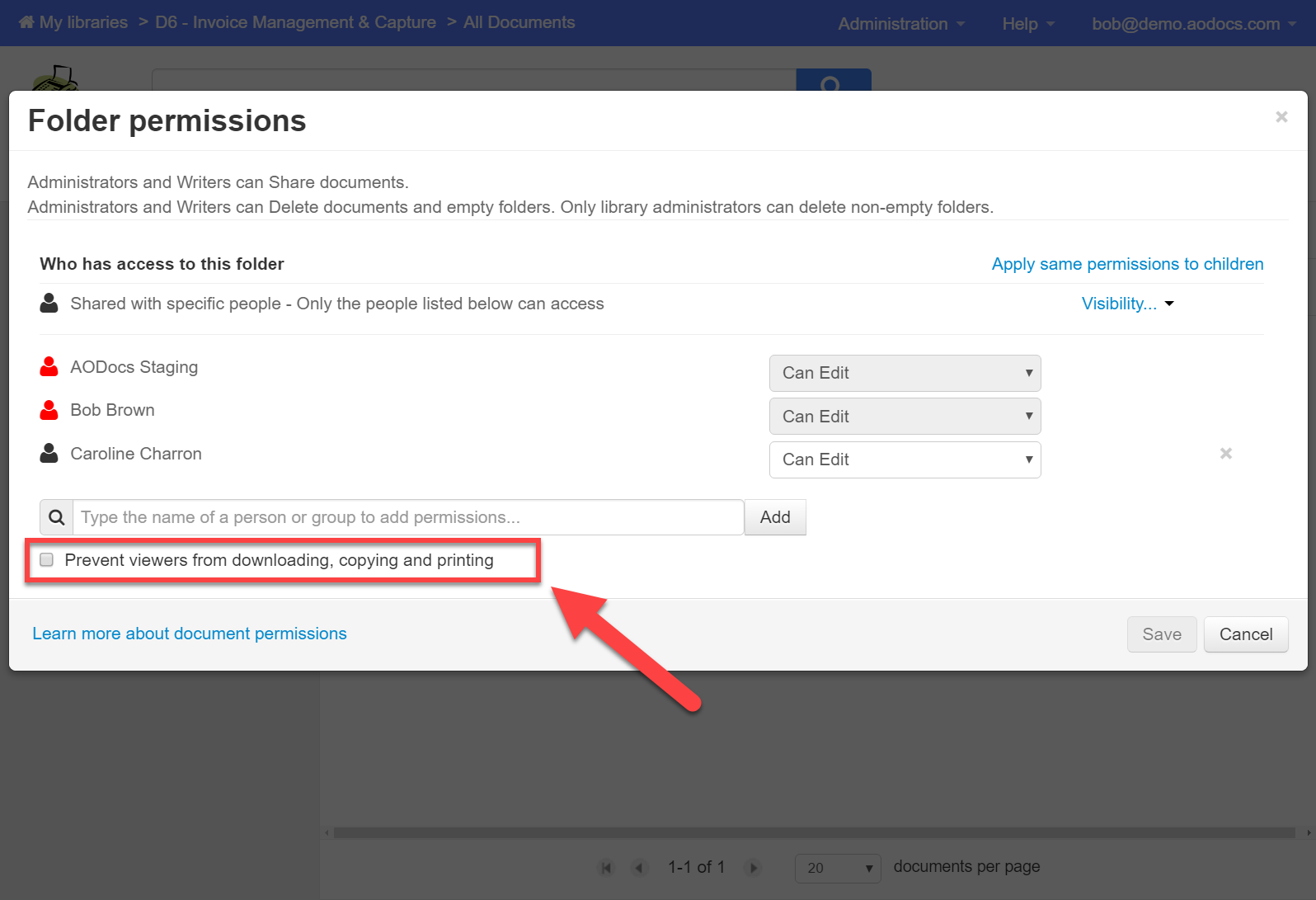
Task: Click the blue search button behind dialog
Action: click(833, 80)
